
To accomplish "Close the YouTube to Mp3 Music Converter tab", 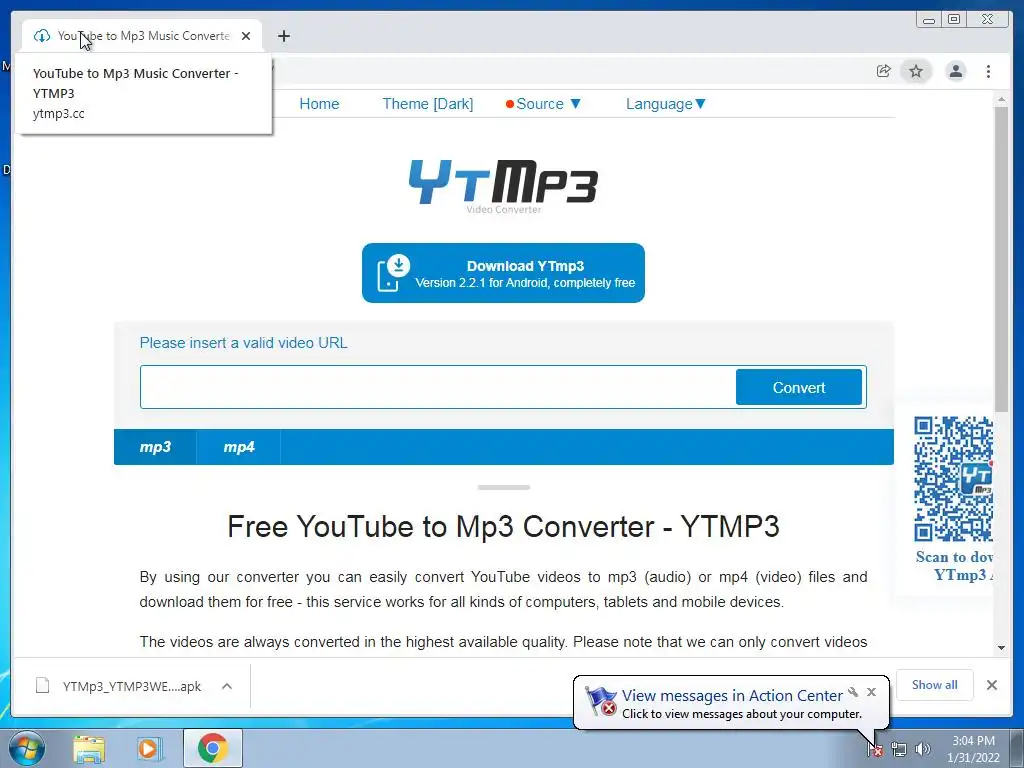I will pos(246,36).
